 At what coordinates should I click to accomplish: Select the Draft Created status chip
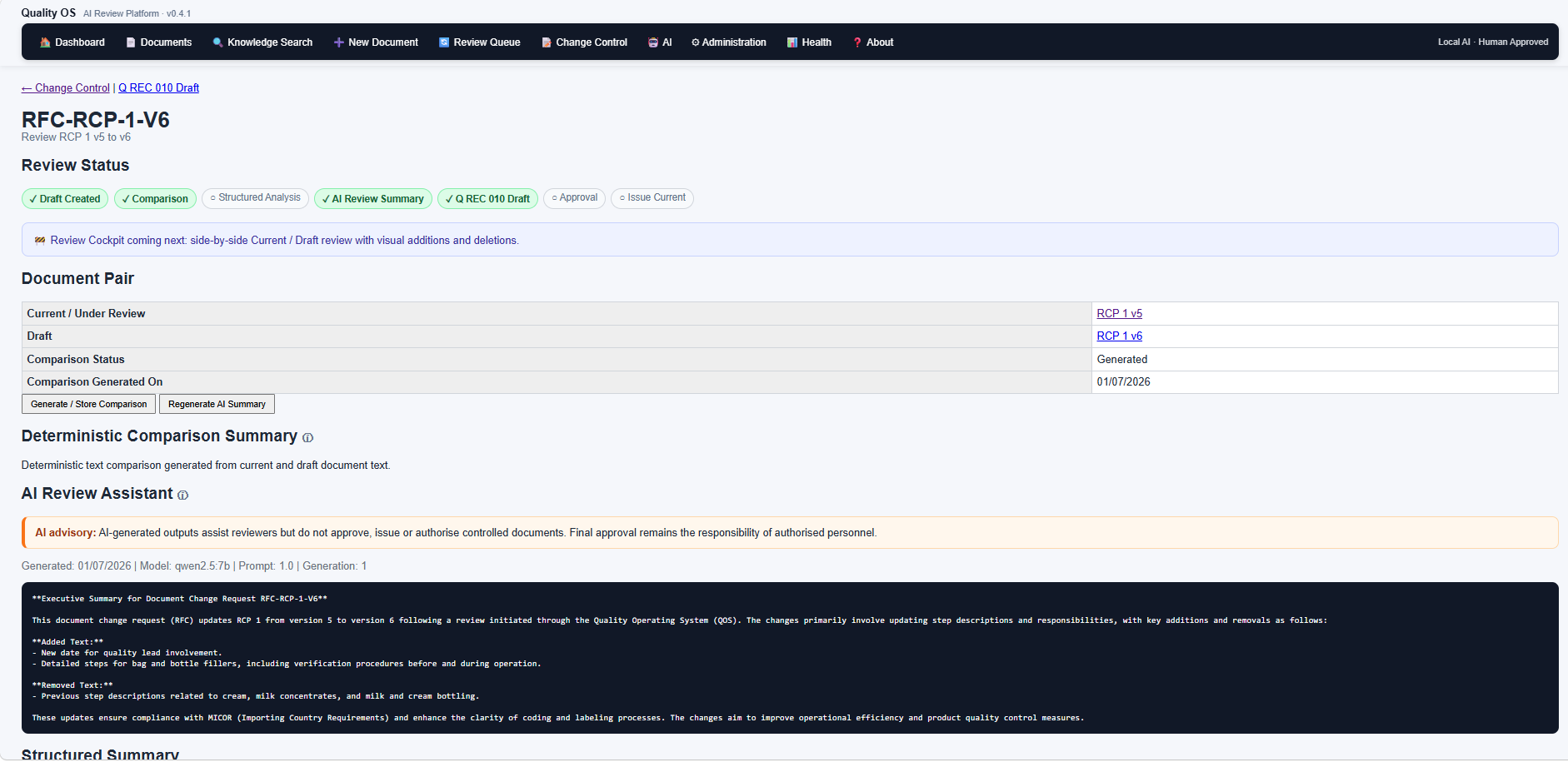(65, 199)
